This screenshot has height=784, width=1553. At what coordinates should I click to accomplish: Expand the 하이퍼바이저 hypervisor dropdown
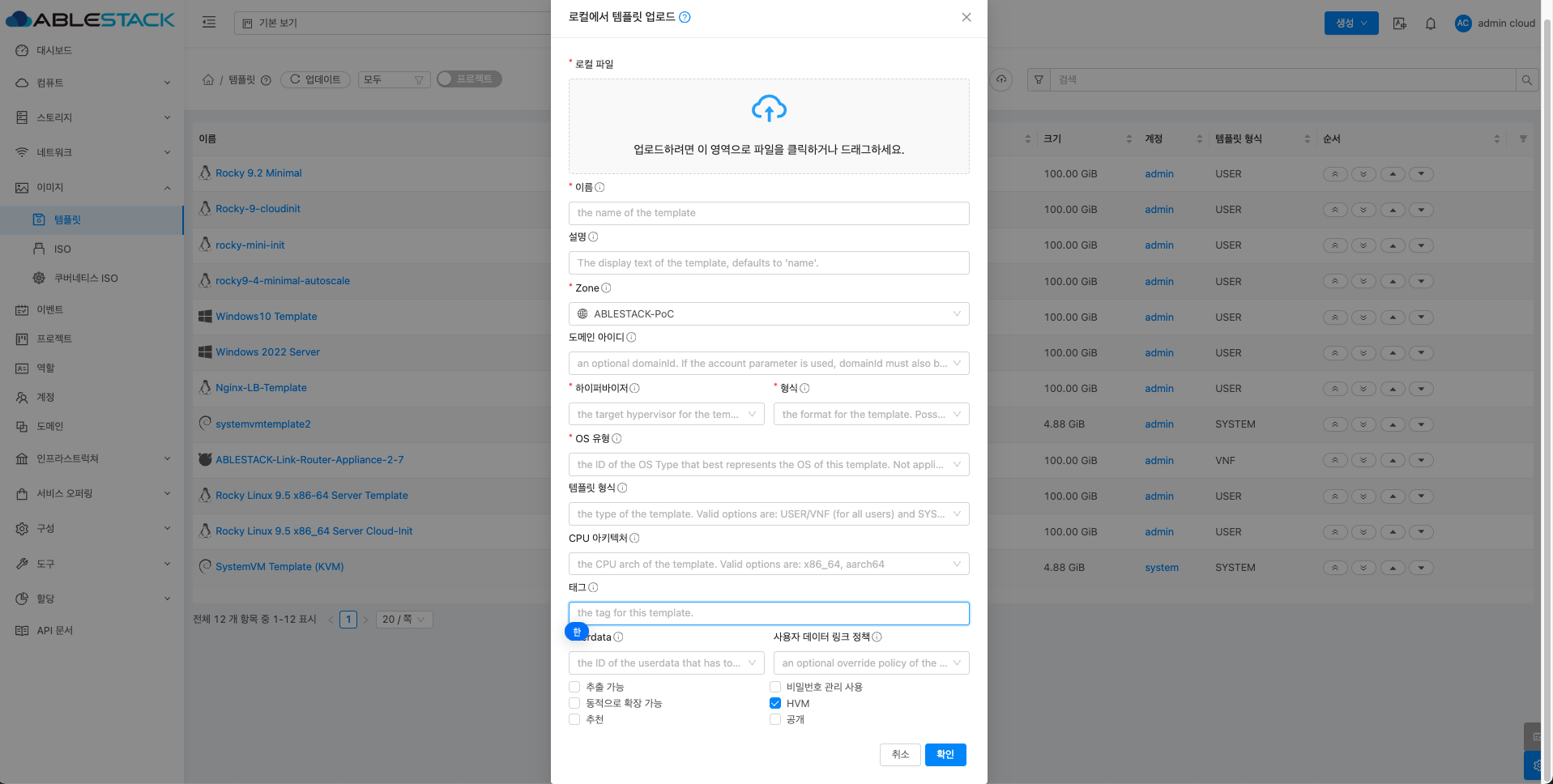click(x=666, y=415)
